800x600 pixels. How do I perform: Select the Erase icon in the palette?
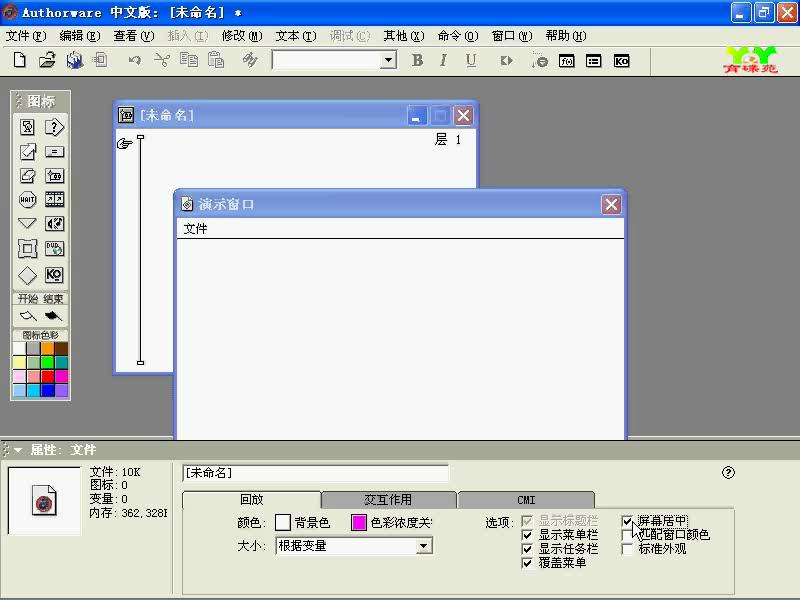coord(28,176)
